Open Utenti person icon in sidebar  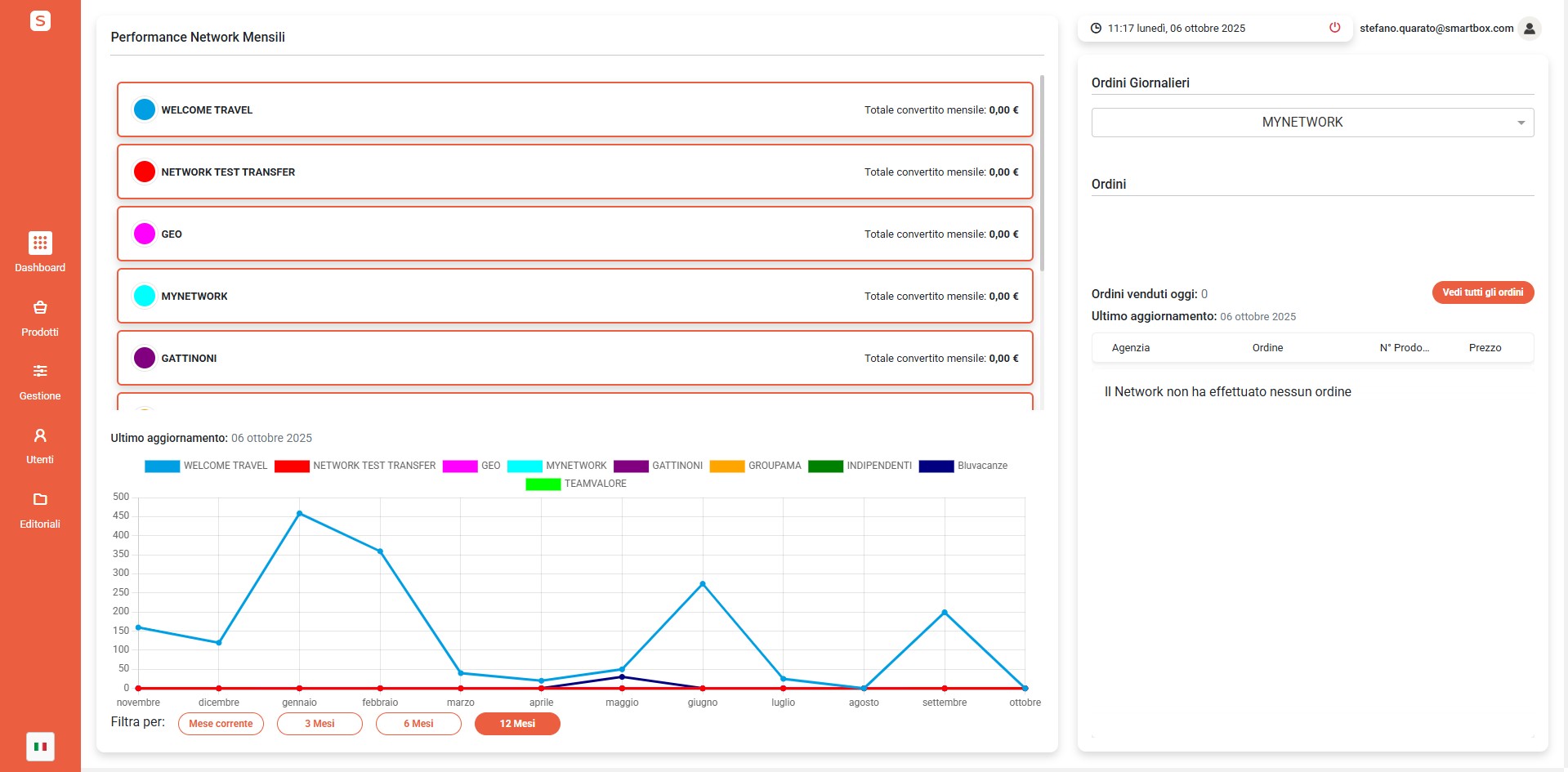pyautogui.click(x=40, y=435)
